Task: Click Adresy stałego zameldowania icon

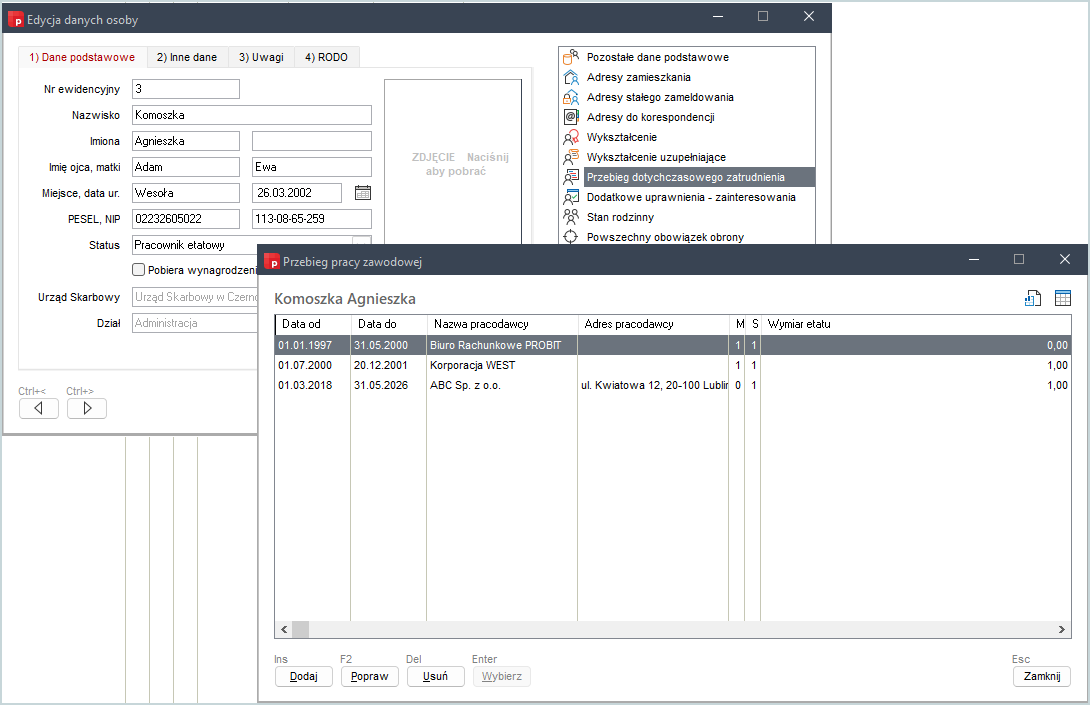Action: [x=571, y=97]
